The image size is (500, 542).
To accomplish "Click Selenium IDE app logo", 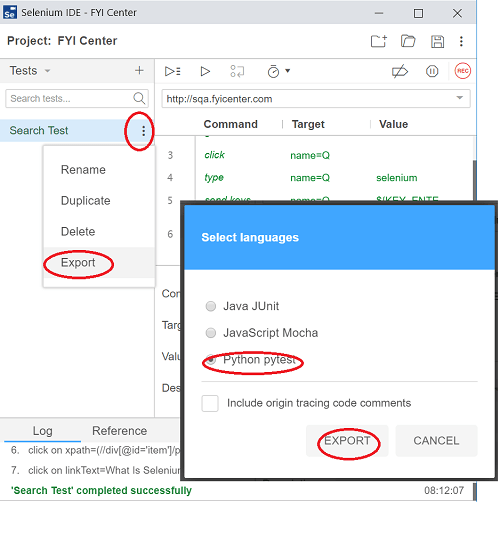I will pos(10,12).
